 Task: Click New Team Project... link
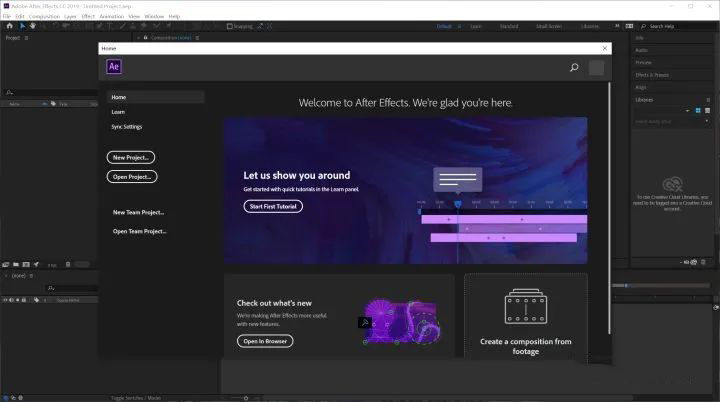click(138, 212)
